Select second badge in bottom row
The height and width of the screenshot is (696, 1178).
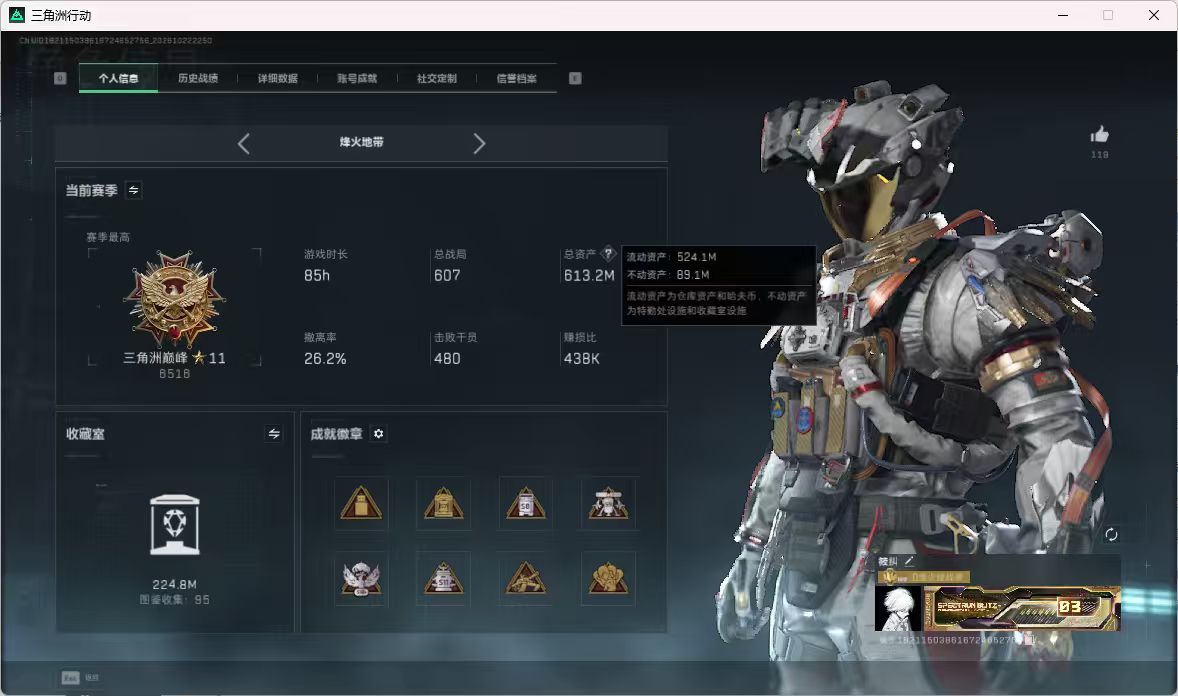point(443,579)
